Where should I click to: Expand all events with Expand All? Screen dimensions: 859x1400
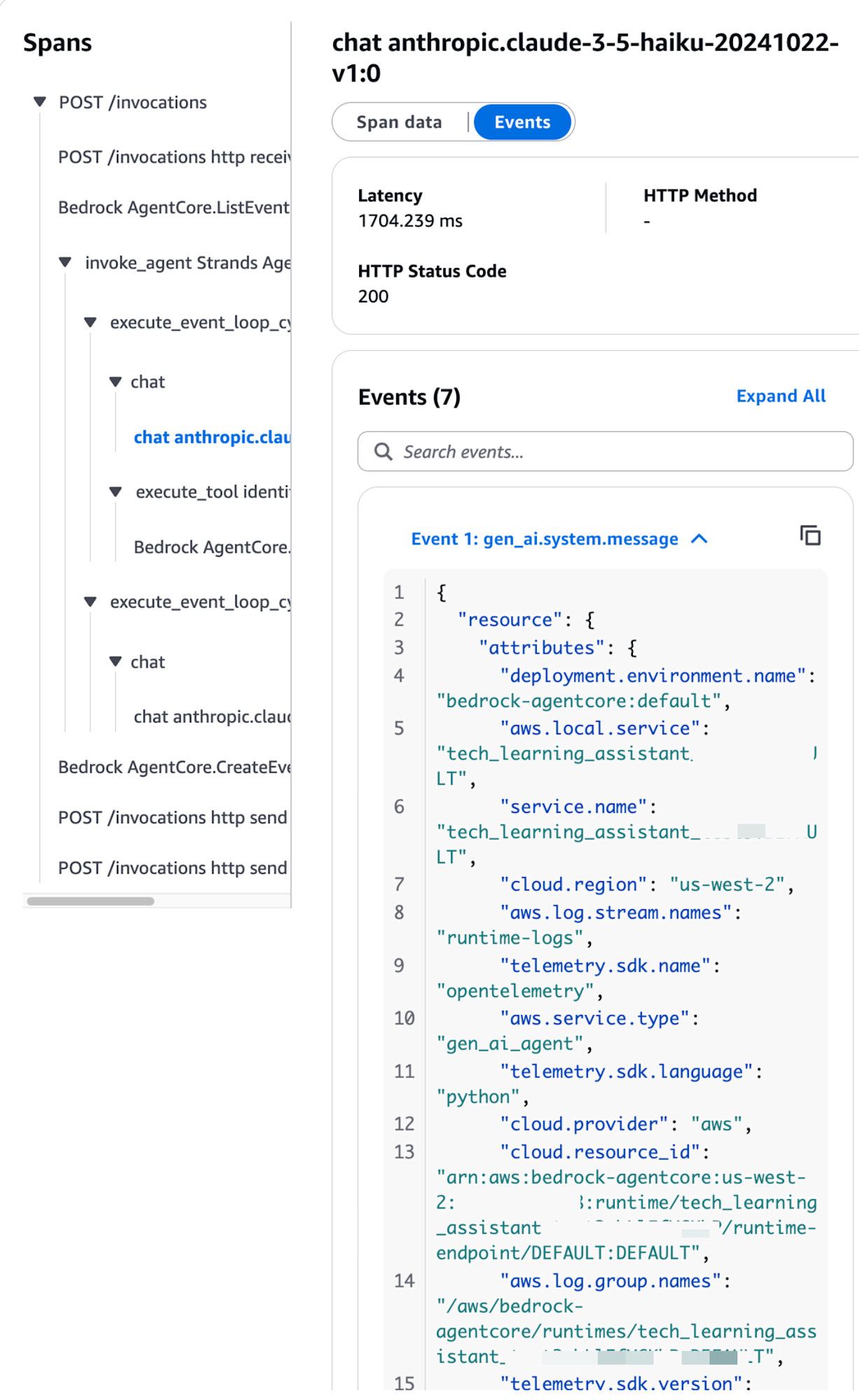click(781, 396)
